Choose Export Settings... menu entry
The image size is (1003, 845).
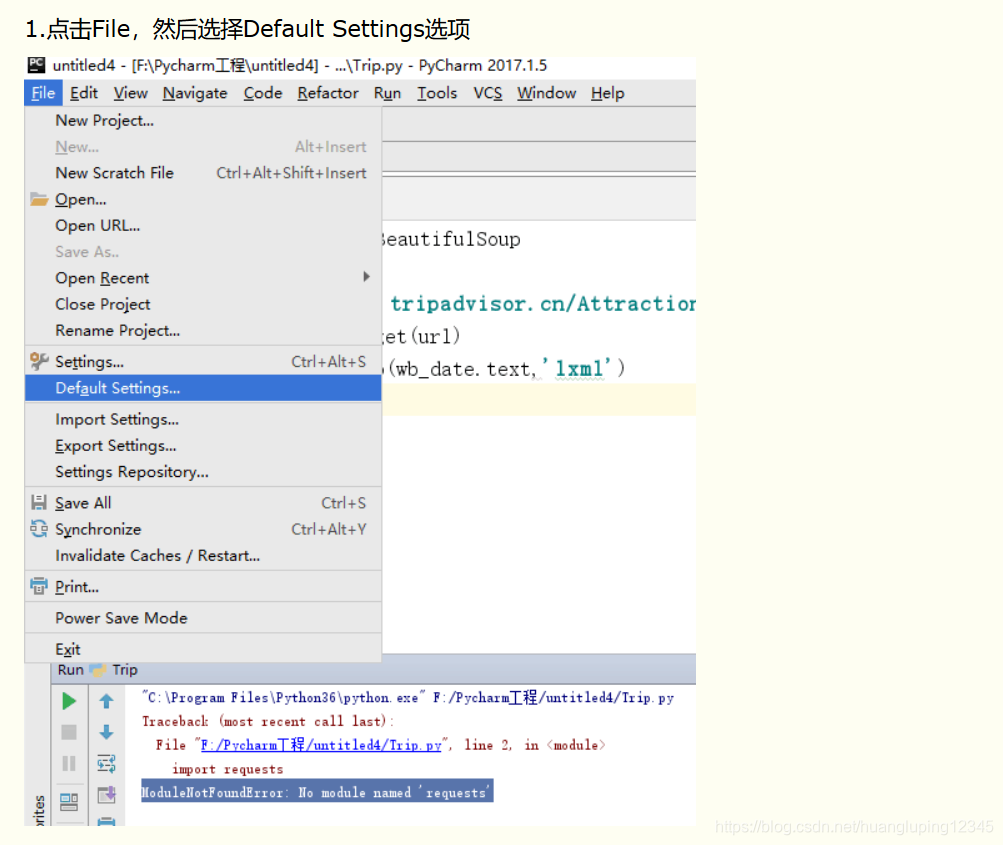pyautogui.click(x=203, y=446)
